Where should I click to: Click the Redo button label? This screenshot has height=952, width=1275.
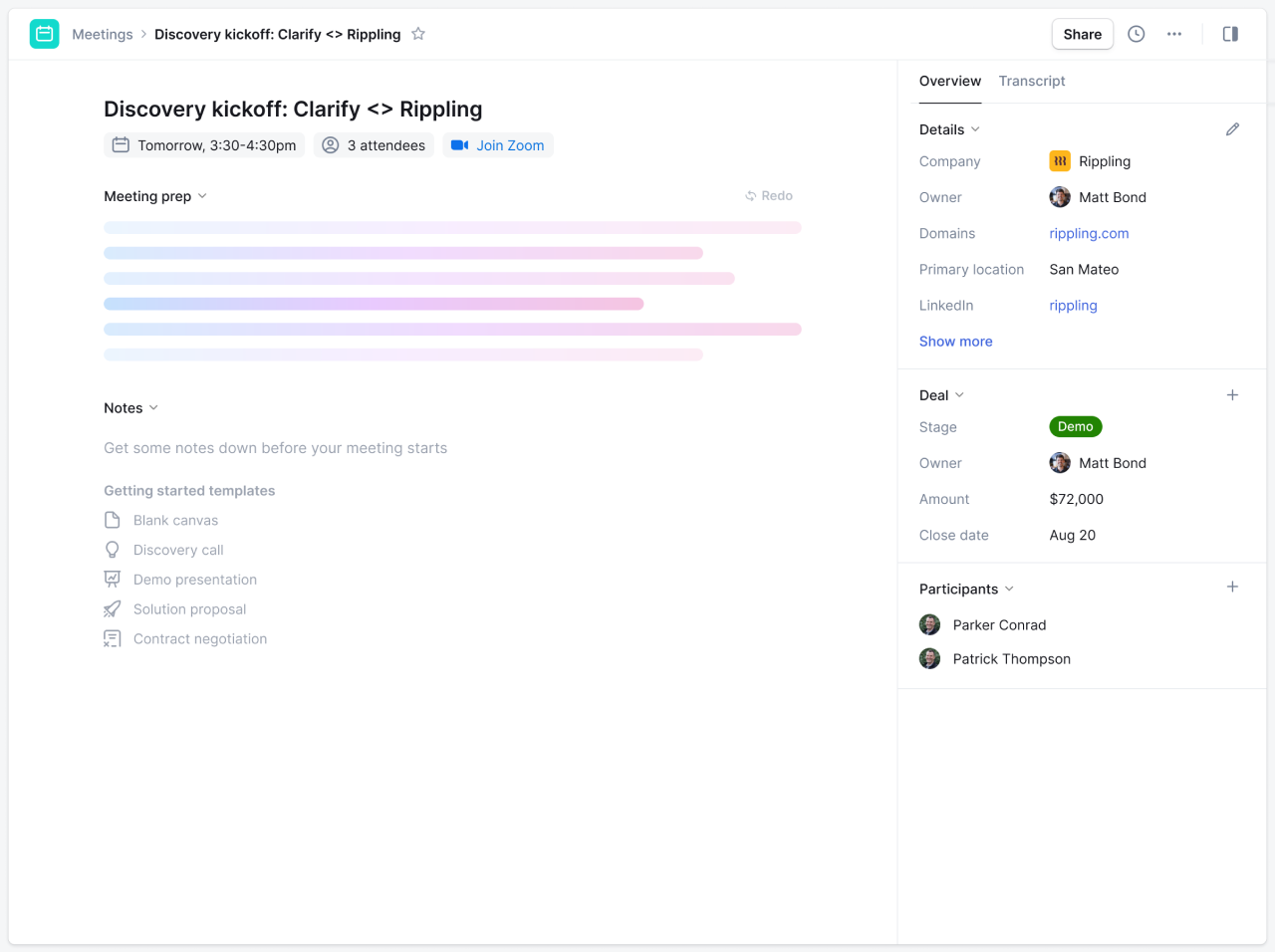click(x=777, y=196)
